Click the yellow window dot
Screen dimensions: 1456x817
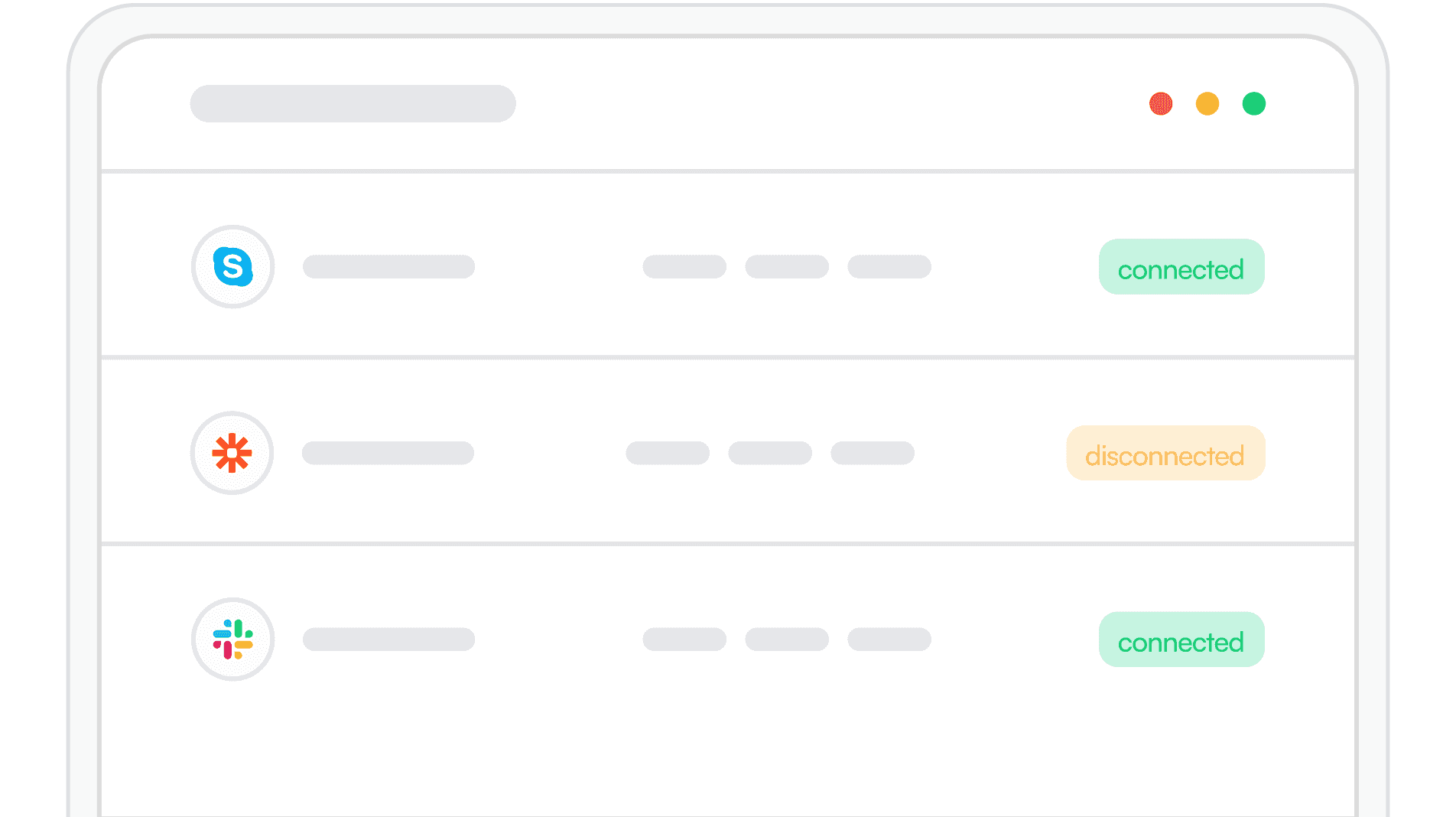tap(1207, 103)
